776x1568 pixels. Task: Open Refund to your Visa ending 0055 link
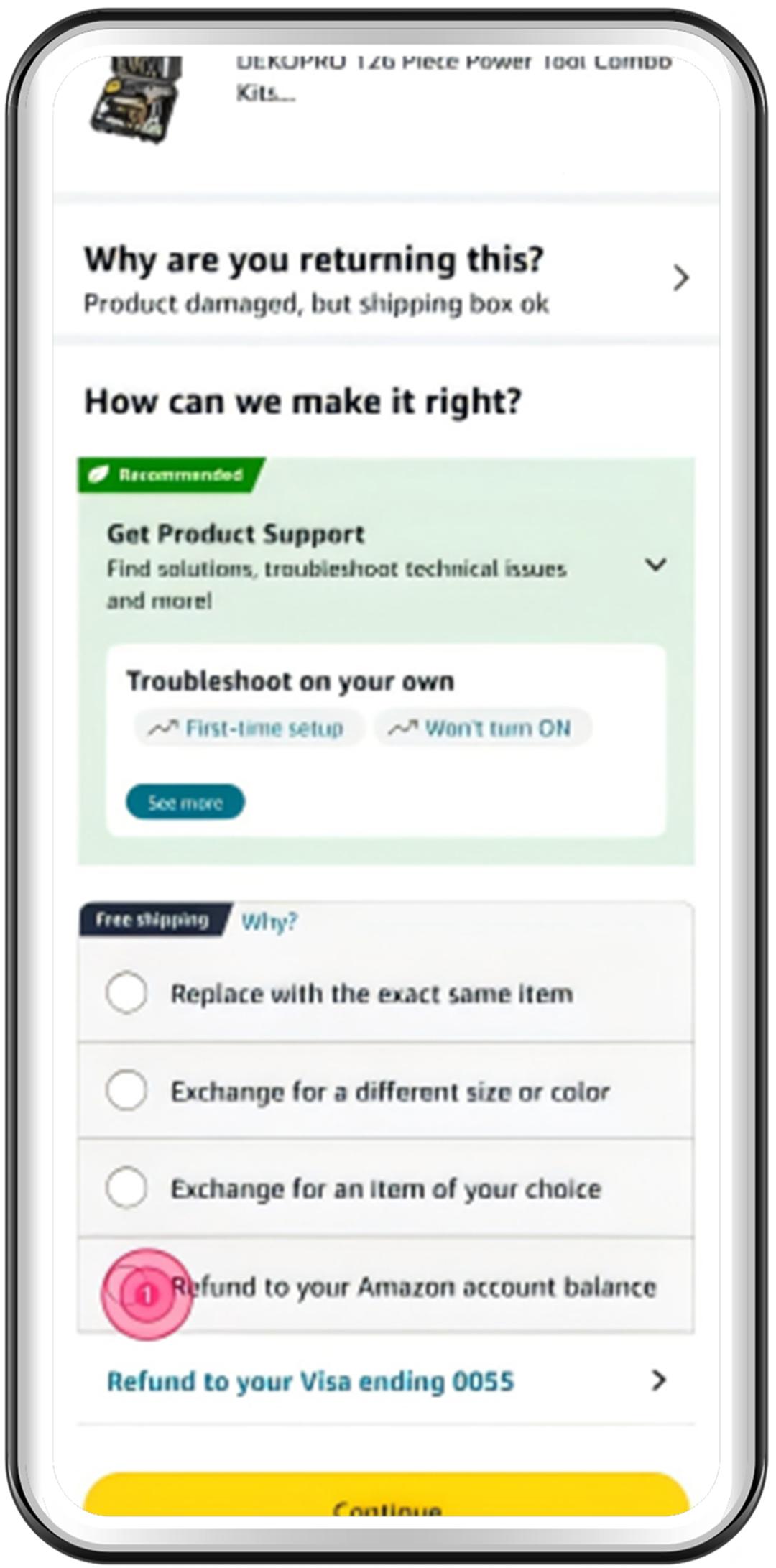point(310,1381)
